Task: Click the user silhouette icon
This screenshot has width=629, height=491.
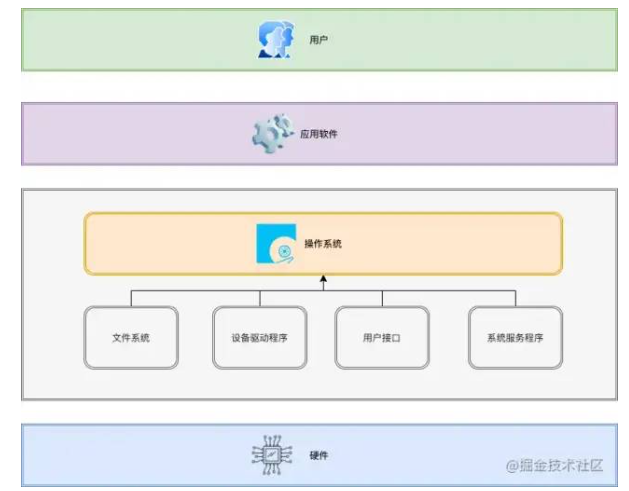Action: click(x=276, y=40)
